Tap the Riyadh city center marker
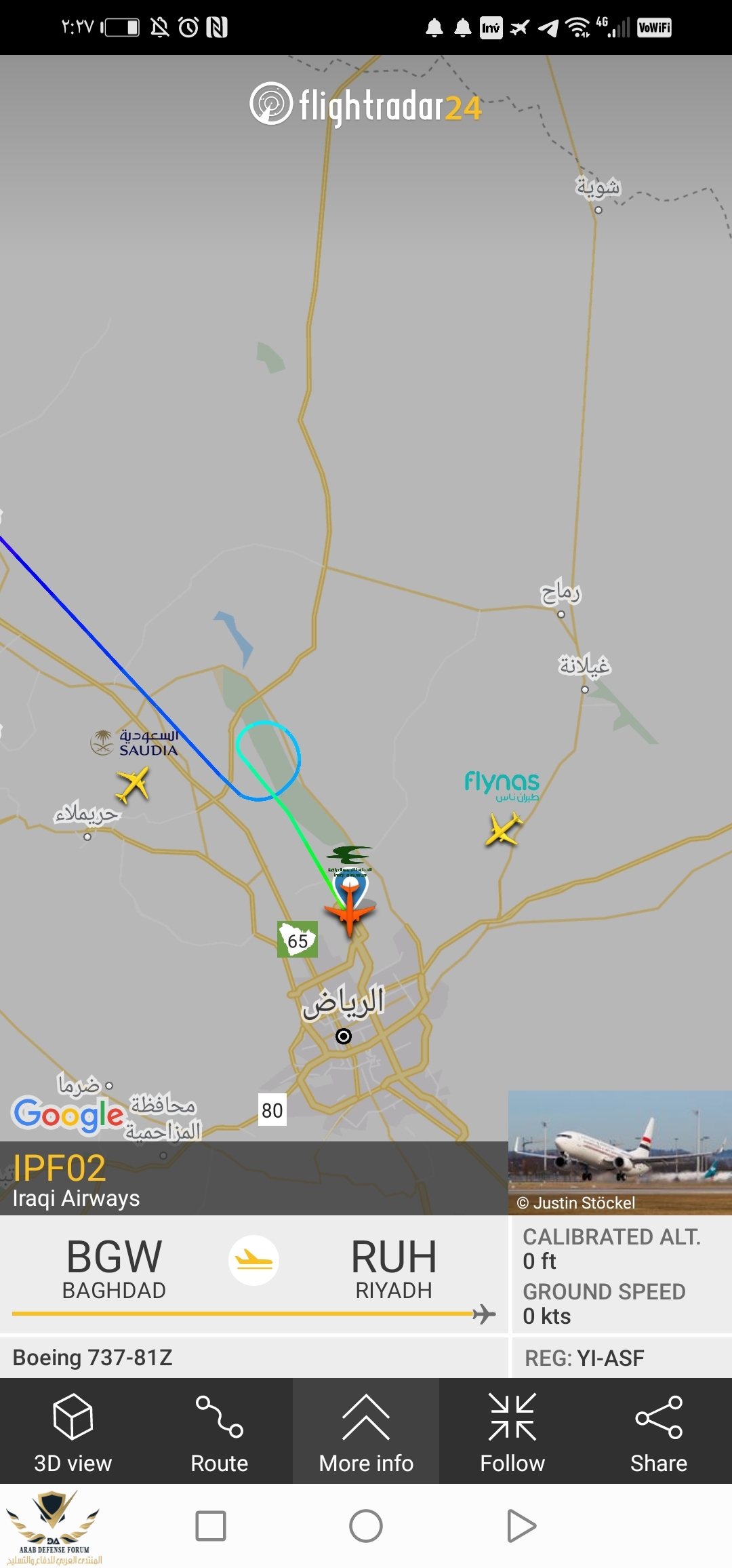This screenshot has width=732, height=1568. (344, 1036)
